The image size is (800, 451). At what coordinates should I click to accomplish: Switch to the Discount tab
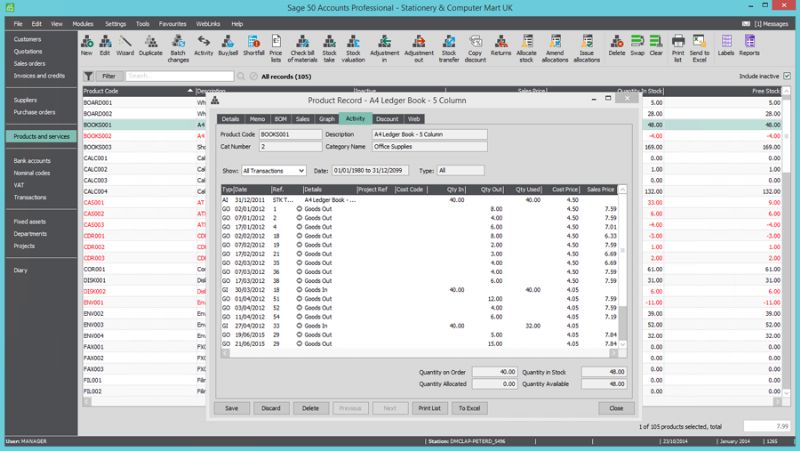click(x=387, y=119)
